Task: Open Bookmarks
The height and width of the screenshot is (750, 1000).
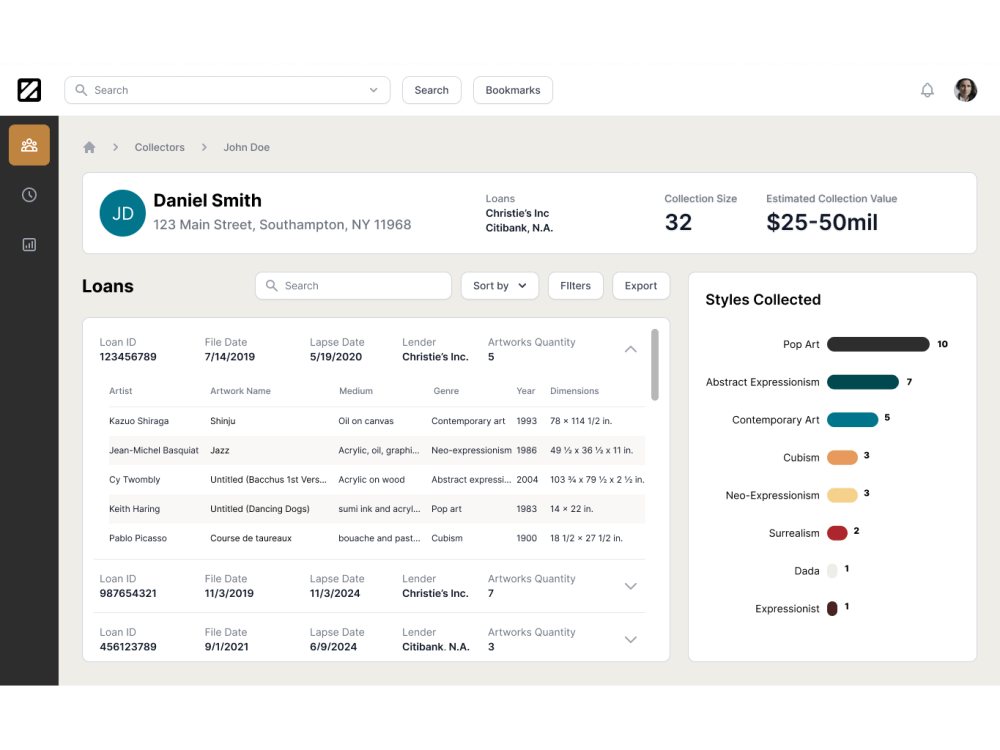Action: pos(512,89)
